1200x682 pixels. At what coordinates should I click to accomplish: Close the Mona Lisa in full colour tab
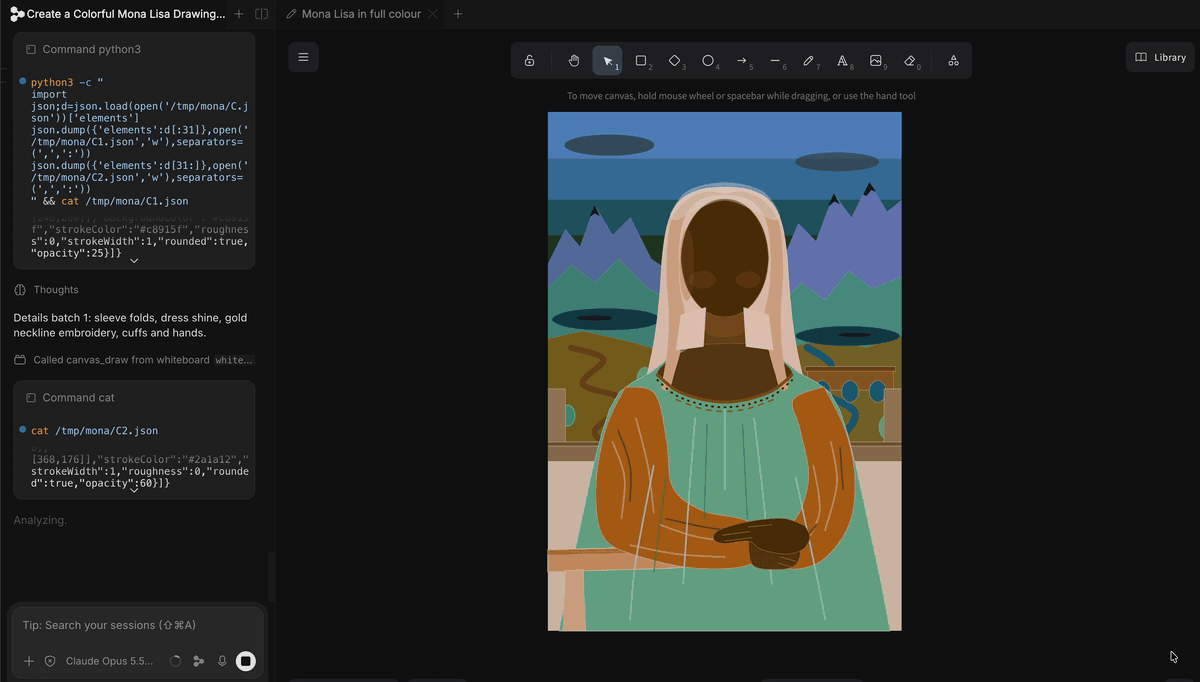point(432,14)
